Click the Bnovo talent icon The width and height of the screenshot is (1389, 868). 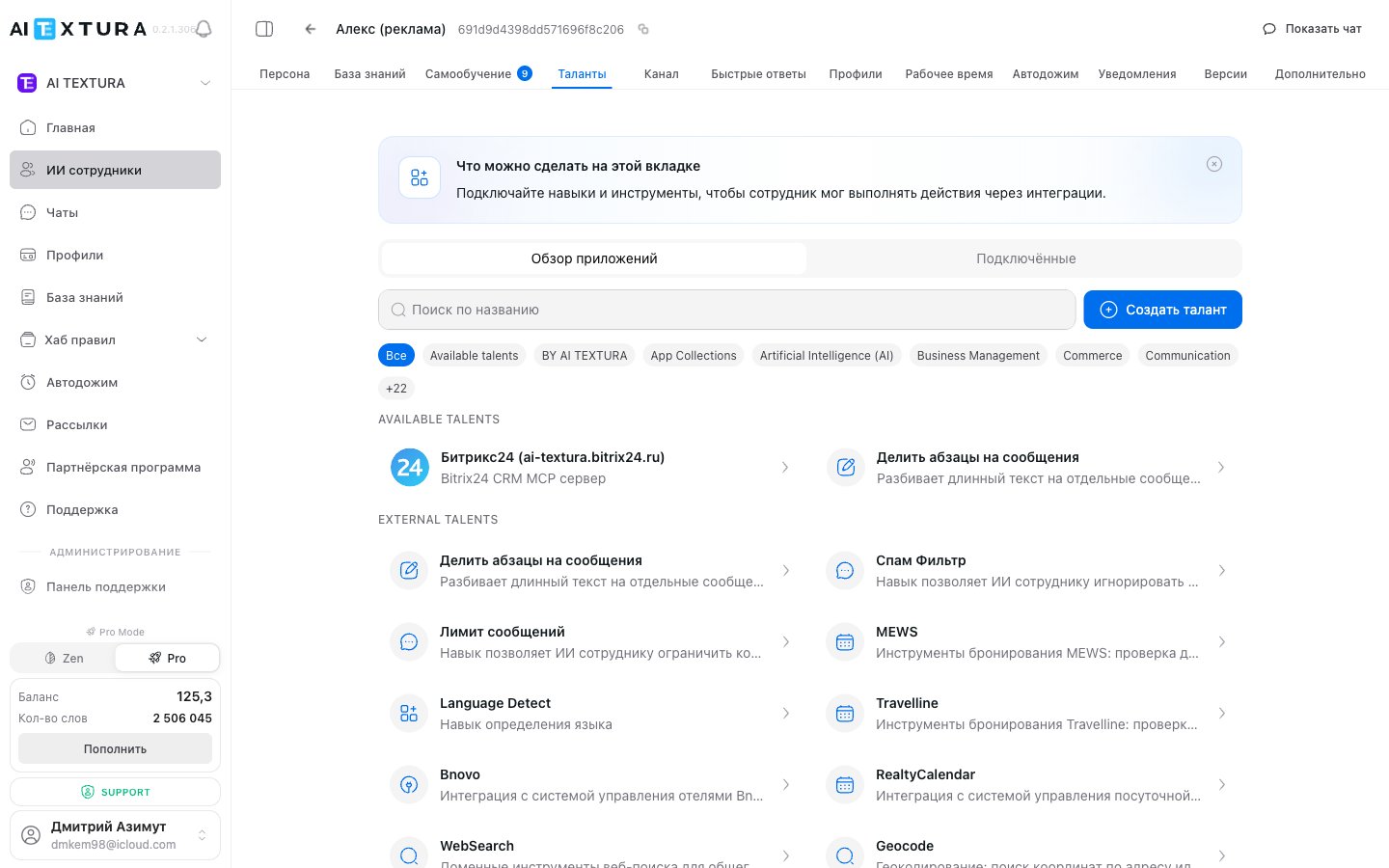tap(409, 785)
